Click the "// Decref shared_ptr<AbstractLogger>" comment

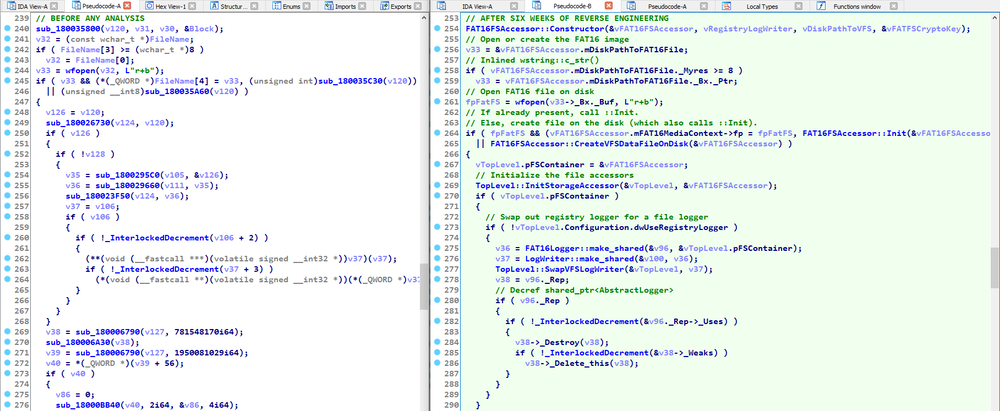tap(586, 290)
